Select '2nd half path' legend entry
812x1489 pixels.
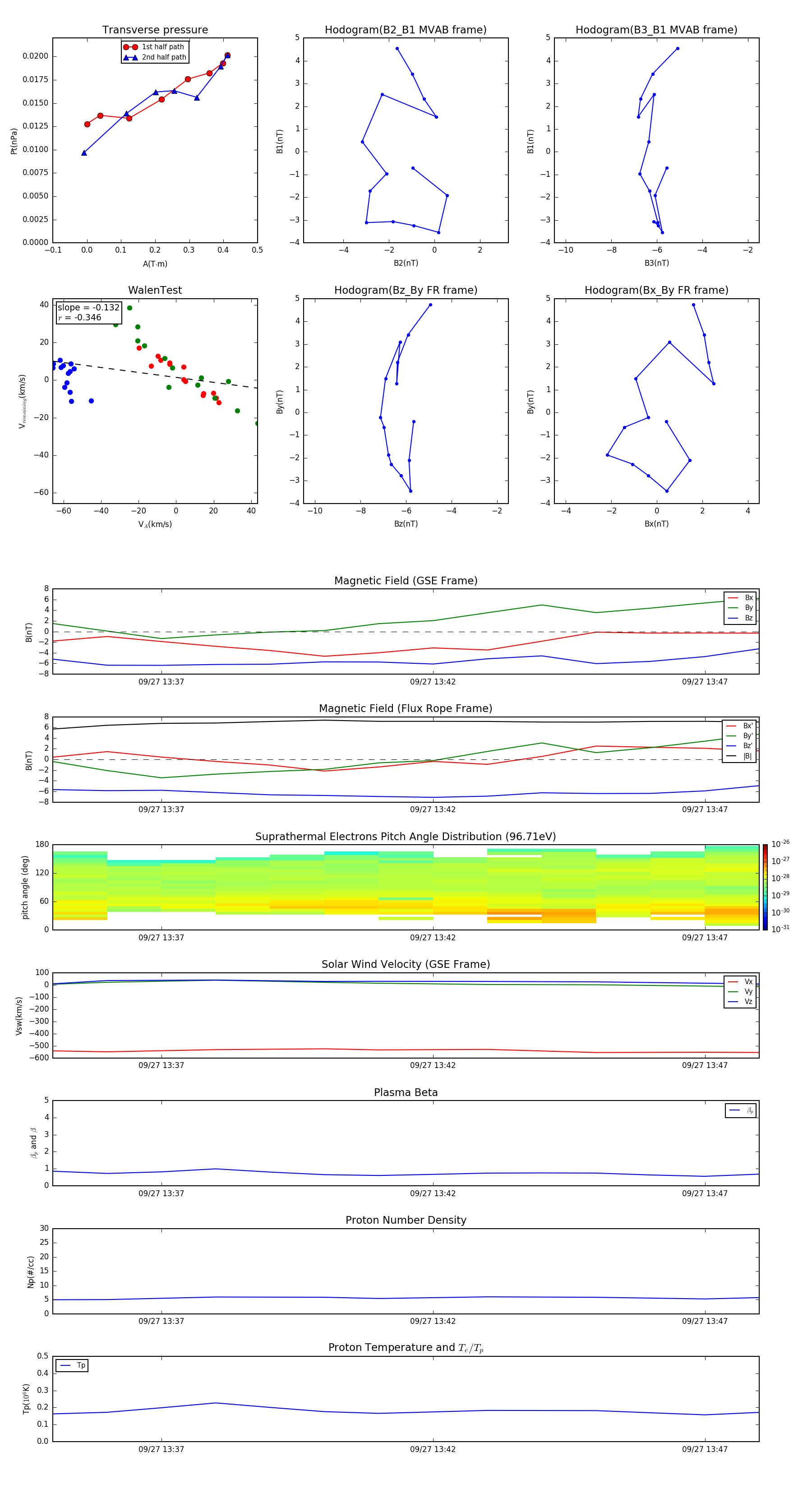tap(154, 57)
